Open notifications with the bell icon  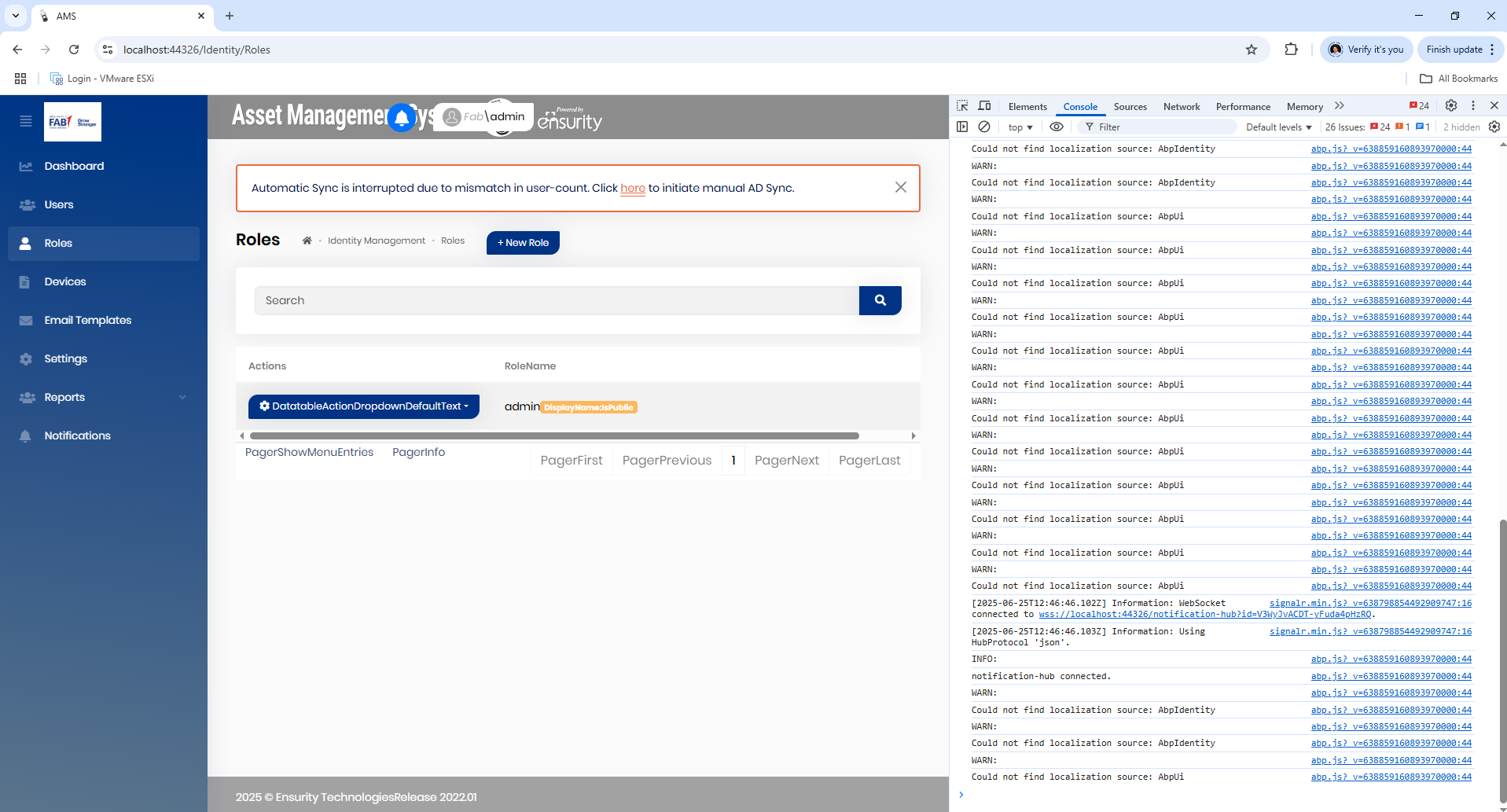click(x=402, y=118)
